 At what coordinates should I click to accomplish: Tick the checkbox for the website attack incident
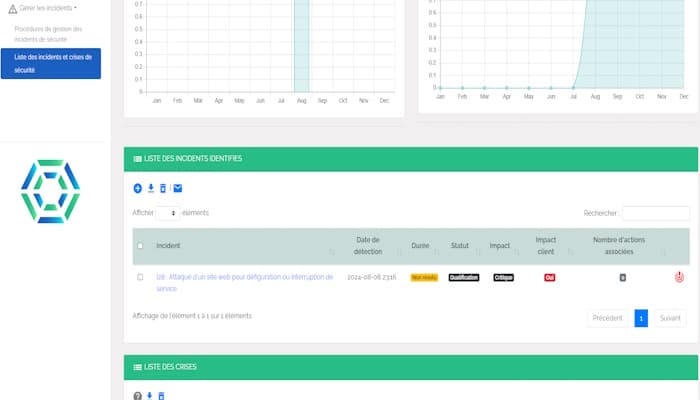[x=140, y=277]
